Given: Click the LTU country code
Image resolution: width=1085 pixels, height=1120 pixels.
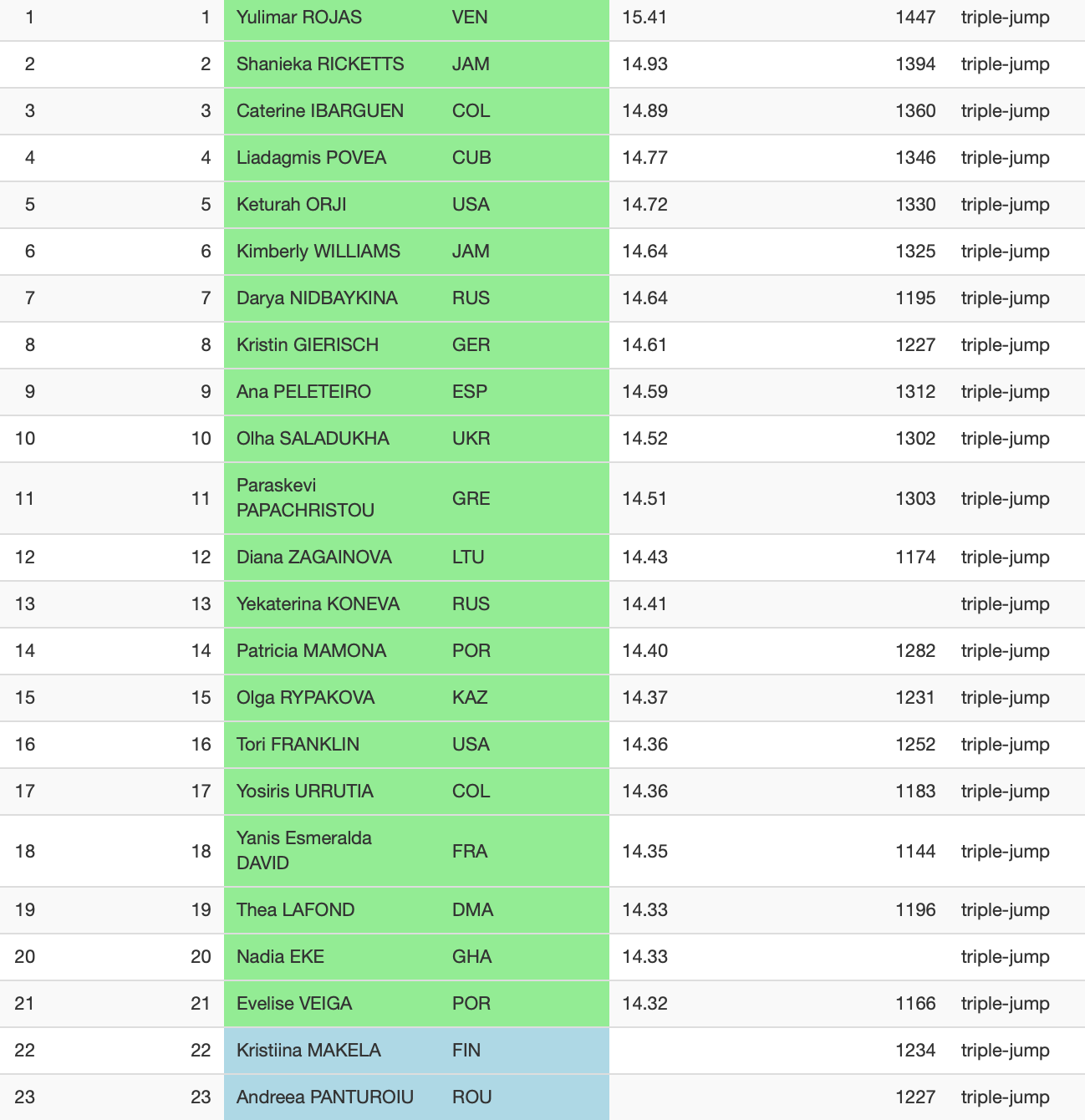Looking at the screenshot, I should click(468, 557).
